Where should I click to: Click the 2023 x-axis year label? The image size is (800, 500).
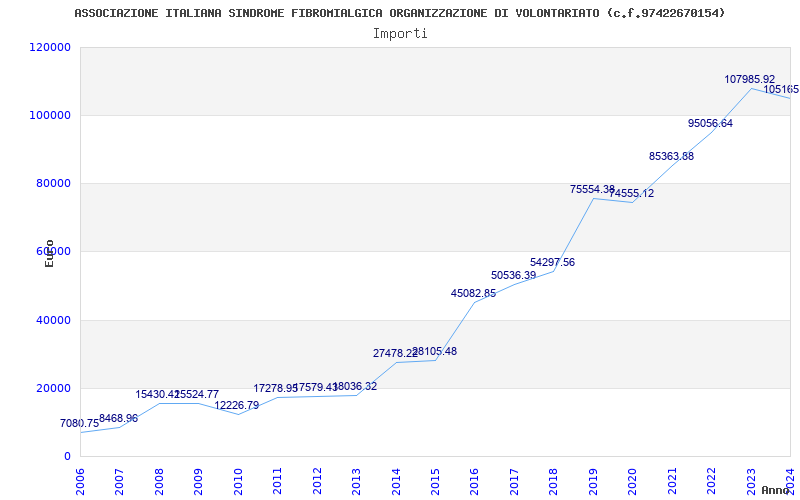(x=751, y=482)
